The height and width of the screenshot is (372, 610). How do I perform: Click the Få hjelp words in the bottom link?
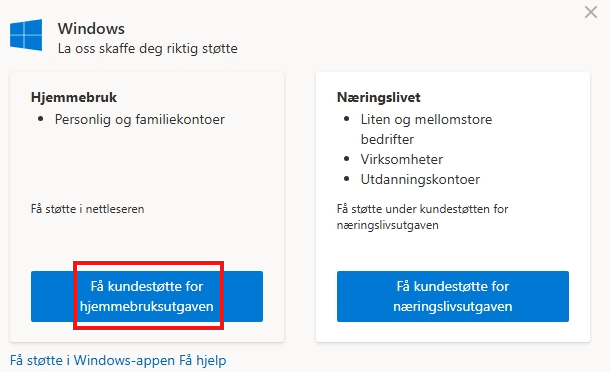point(203,360)
